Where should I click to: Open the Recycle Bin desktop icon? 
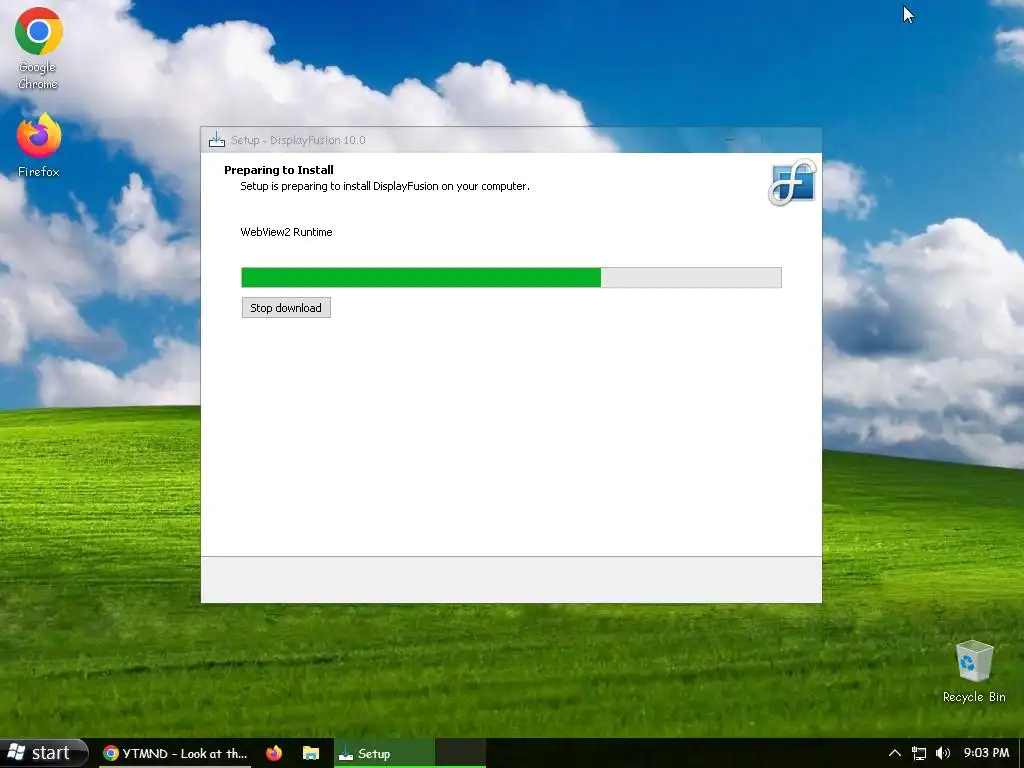coord(974,671)
